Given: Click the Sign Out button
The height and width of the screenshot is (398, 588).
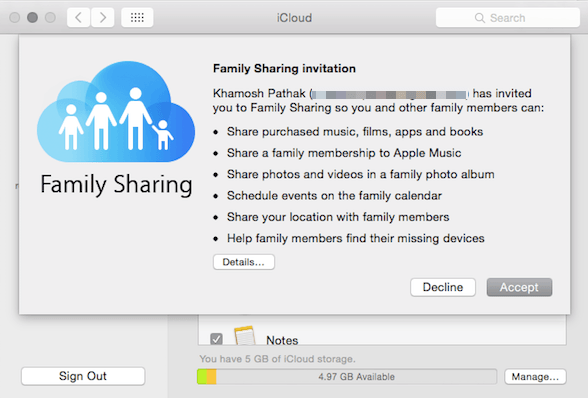Looking at the screenshot, I should [83, 376].
